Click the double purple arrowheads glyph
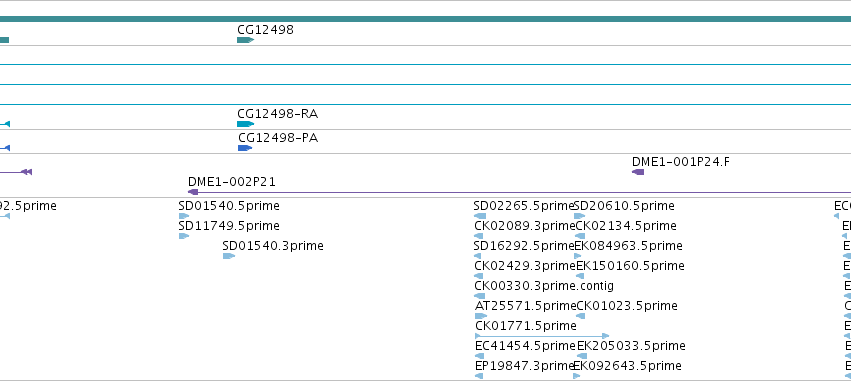The height and width of the screenshot is (381, 851). (27, 172)
